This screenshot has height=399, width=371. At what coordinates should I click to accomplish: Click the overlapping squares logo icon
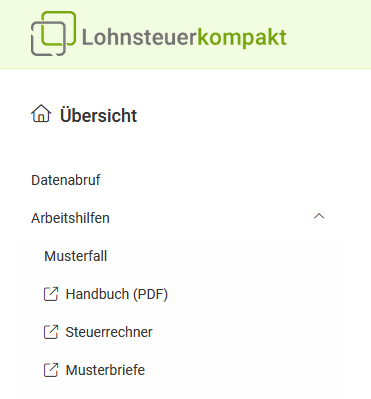click(53, 33)
